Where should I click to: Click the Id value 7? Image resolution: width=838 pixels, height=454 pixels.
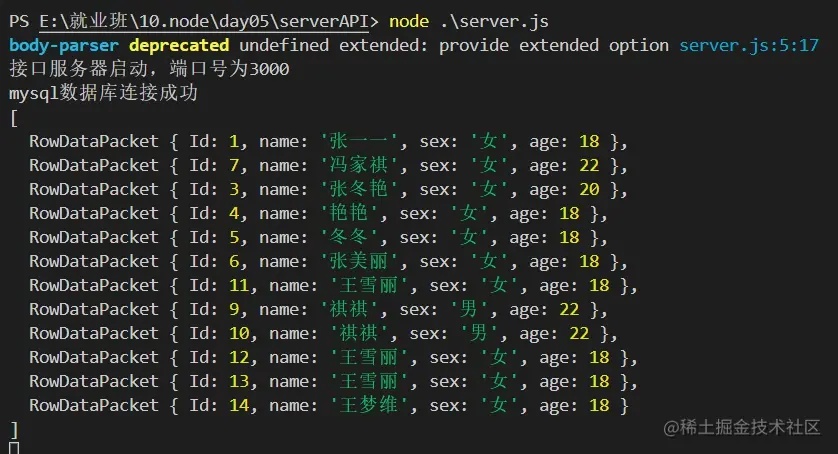coord(234,165)
